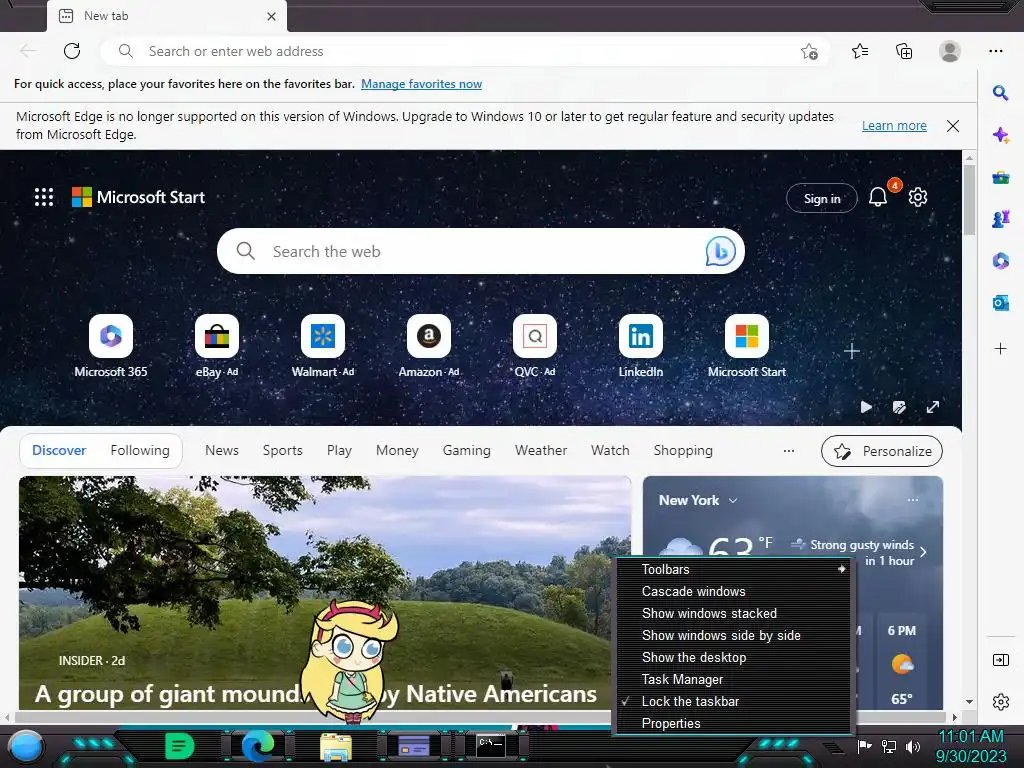Open the LinkedIn quick link tile
1024x768 pixels.
point(641,336)
